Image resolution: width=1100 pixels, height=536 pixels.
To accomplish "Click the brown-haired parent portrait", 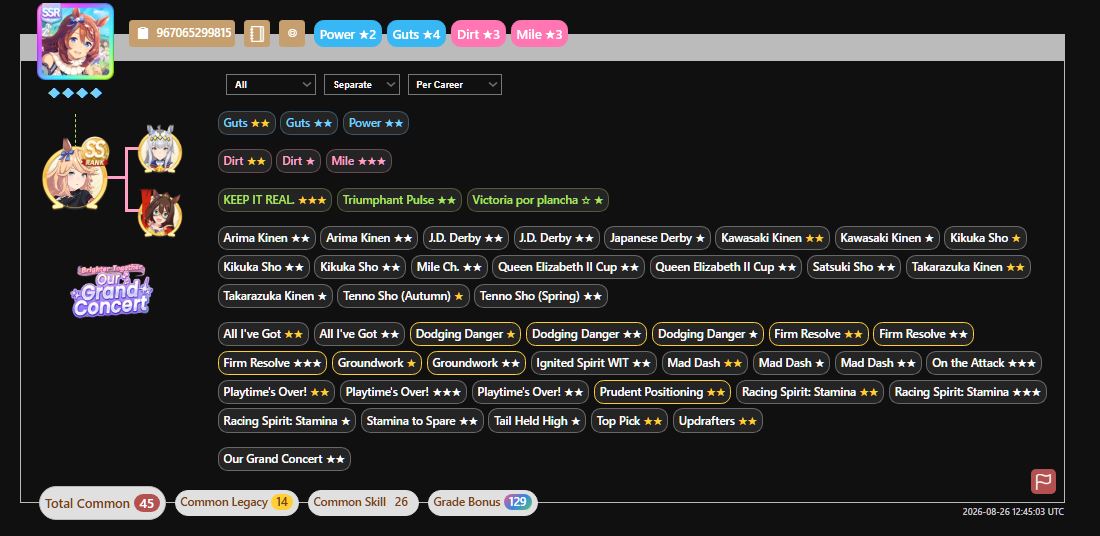I will 160,212.
